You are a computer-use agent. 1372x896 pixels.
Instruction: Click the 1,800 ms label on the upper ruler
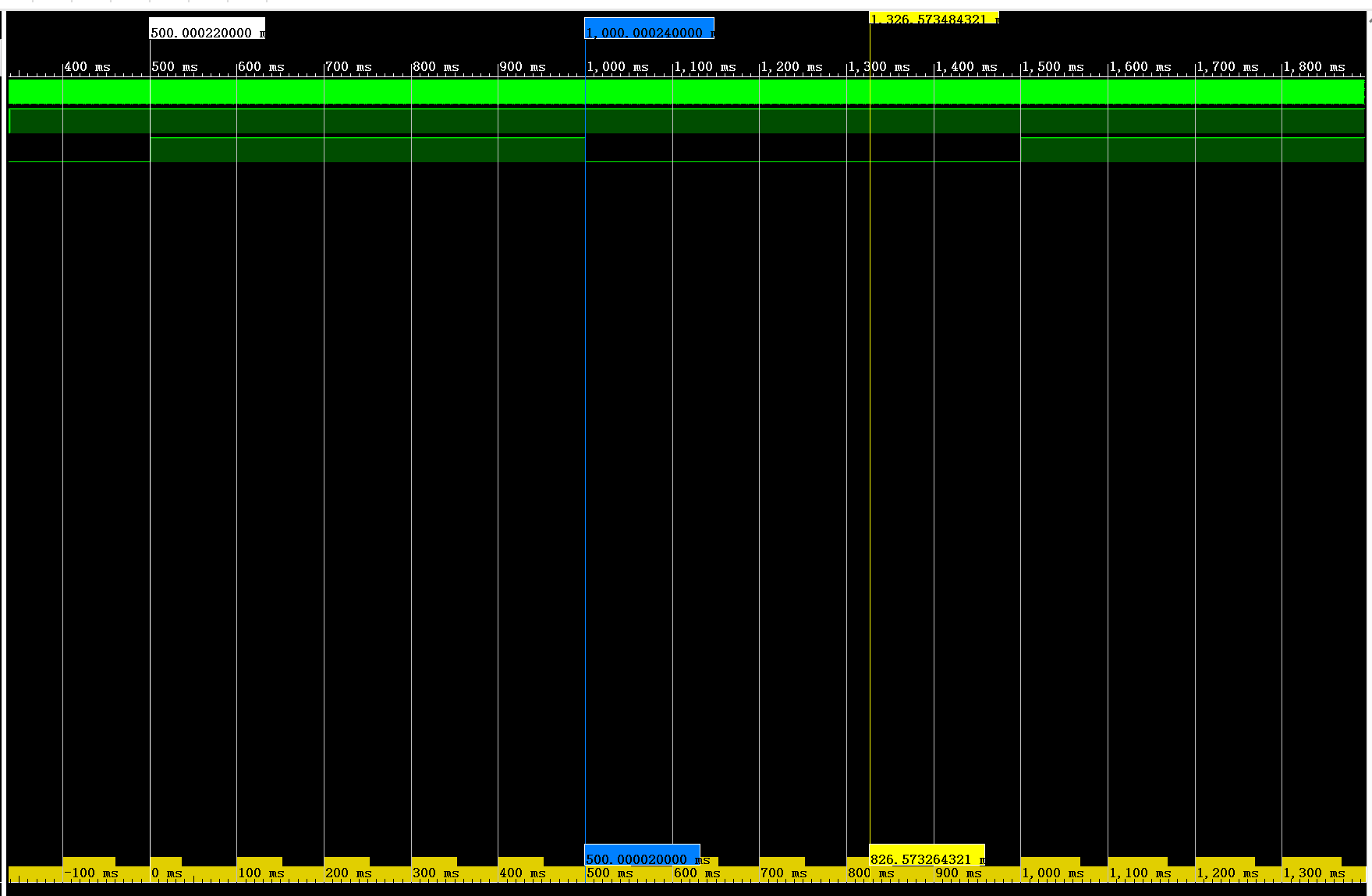[x=1314, y=67]
